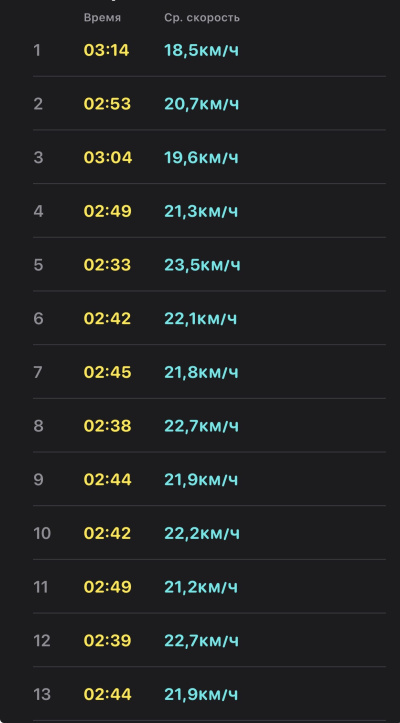Click lap 11 speed 21,2км/ч
The width and height of the screenshot is (400, 723).
click(201, 587)
